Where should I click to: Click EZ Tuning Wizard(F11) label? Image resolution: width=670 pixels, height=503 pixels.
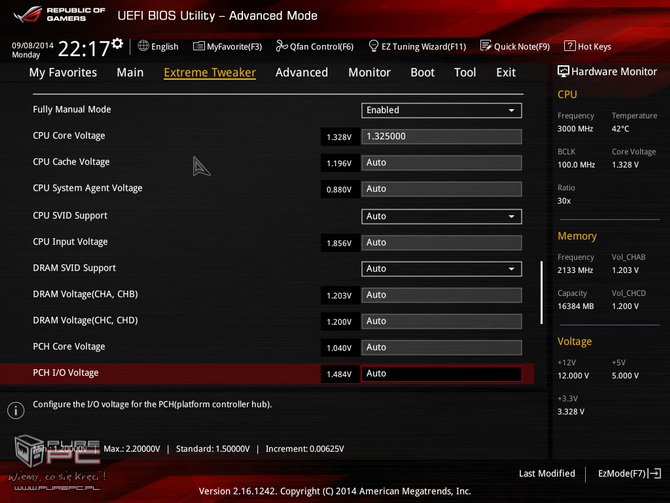[423, 47]
